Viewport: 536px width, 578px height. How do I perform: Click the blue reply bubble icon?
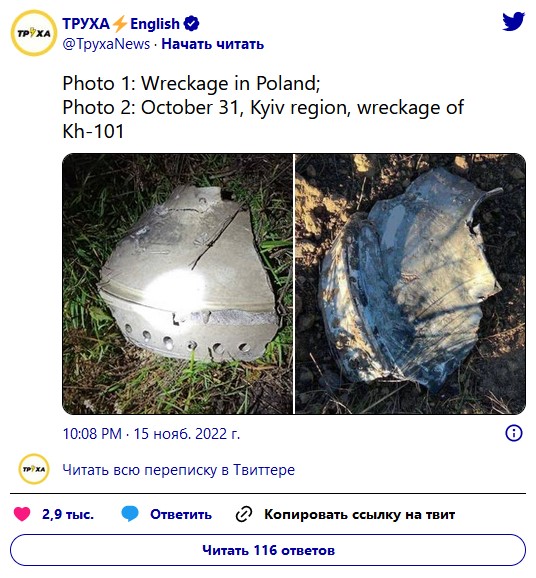(130, 514)
